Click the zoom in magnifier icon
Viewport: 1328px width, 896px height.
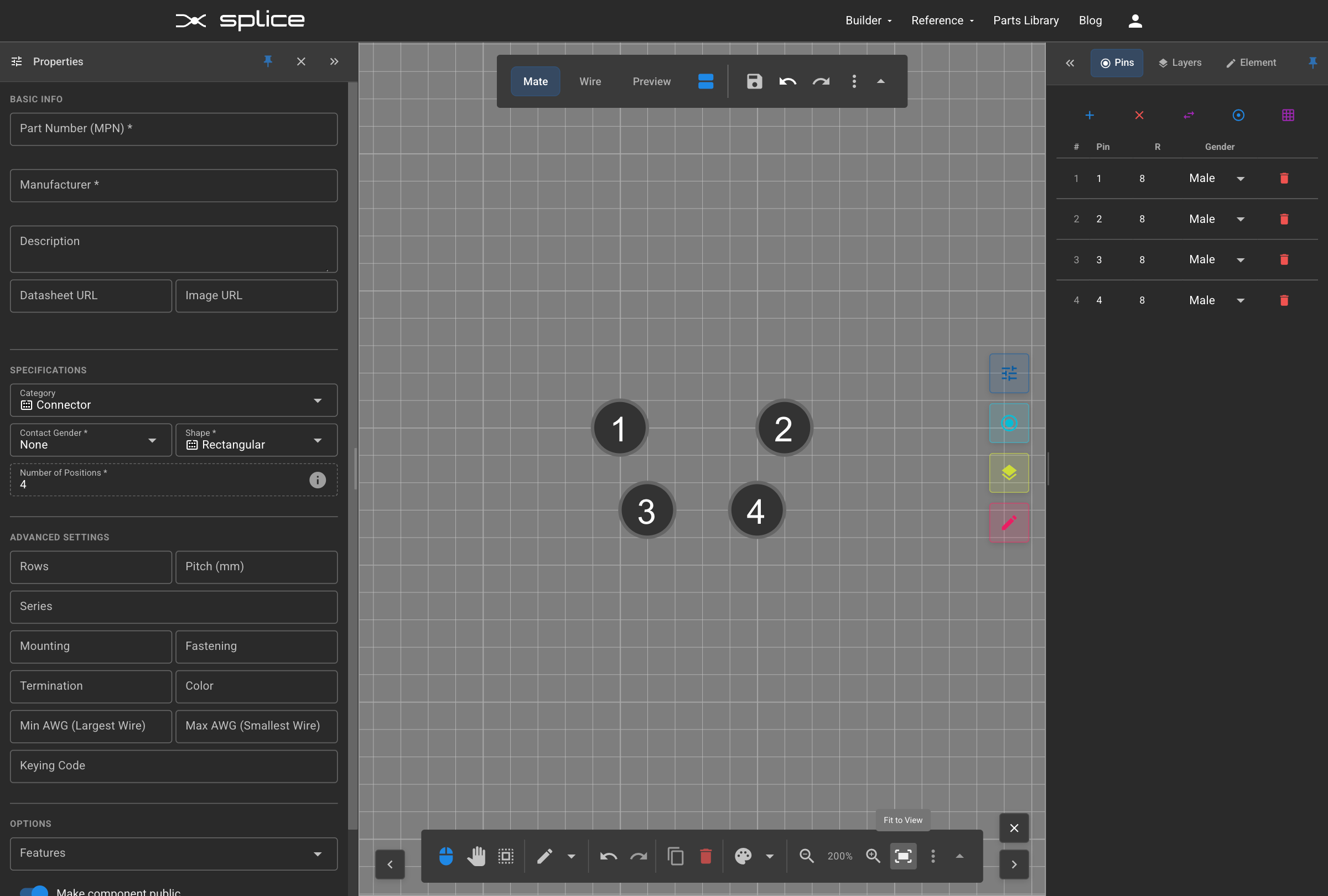click(873, 856)
